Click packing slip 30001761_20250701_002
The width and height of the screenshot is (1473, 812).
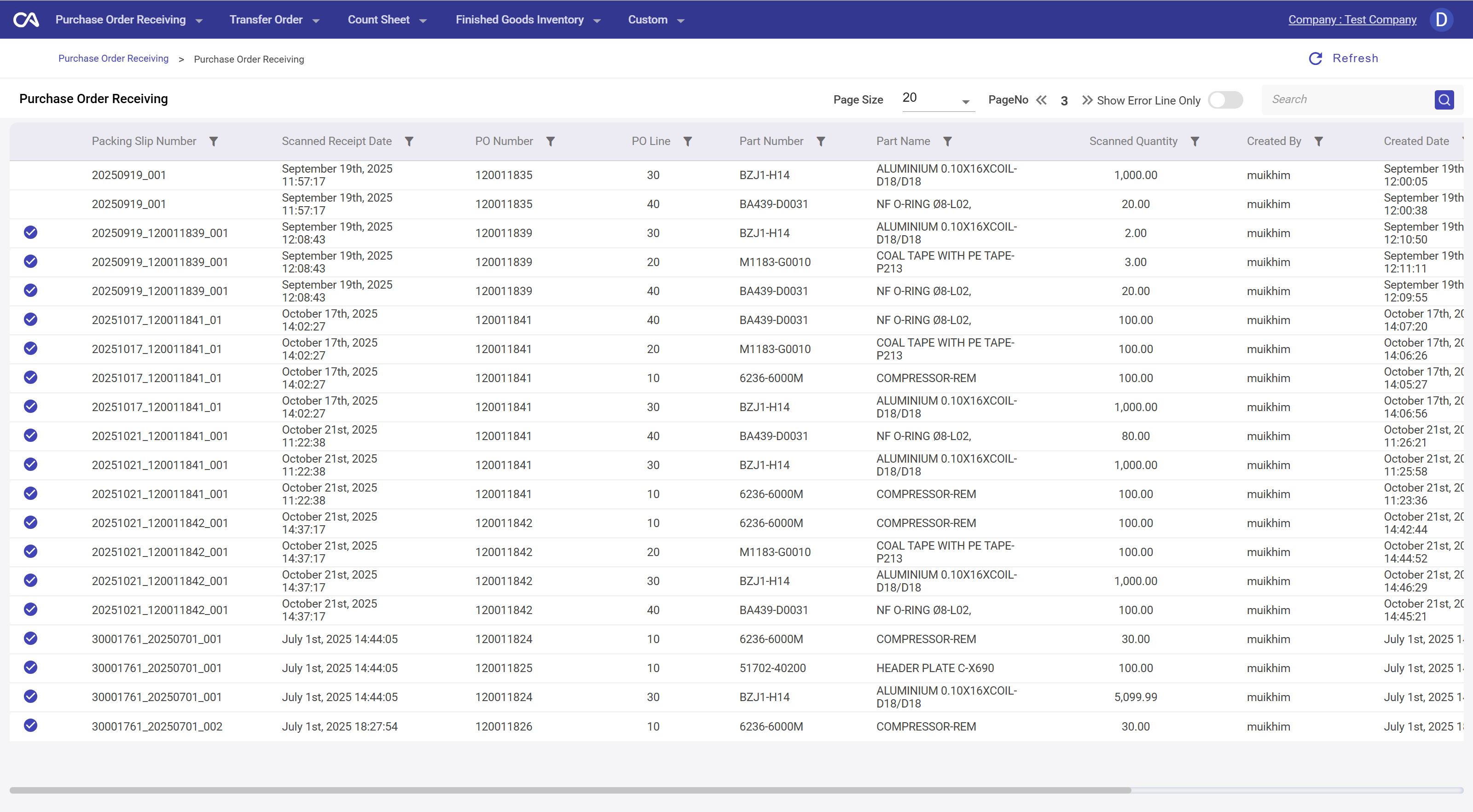coord(157,726)
